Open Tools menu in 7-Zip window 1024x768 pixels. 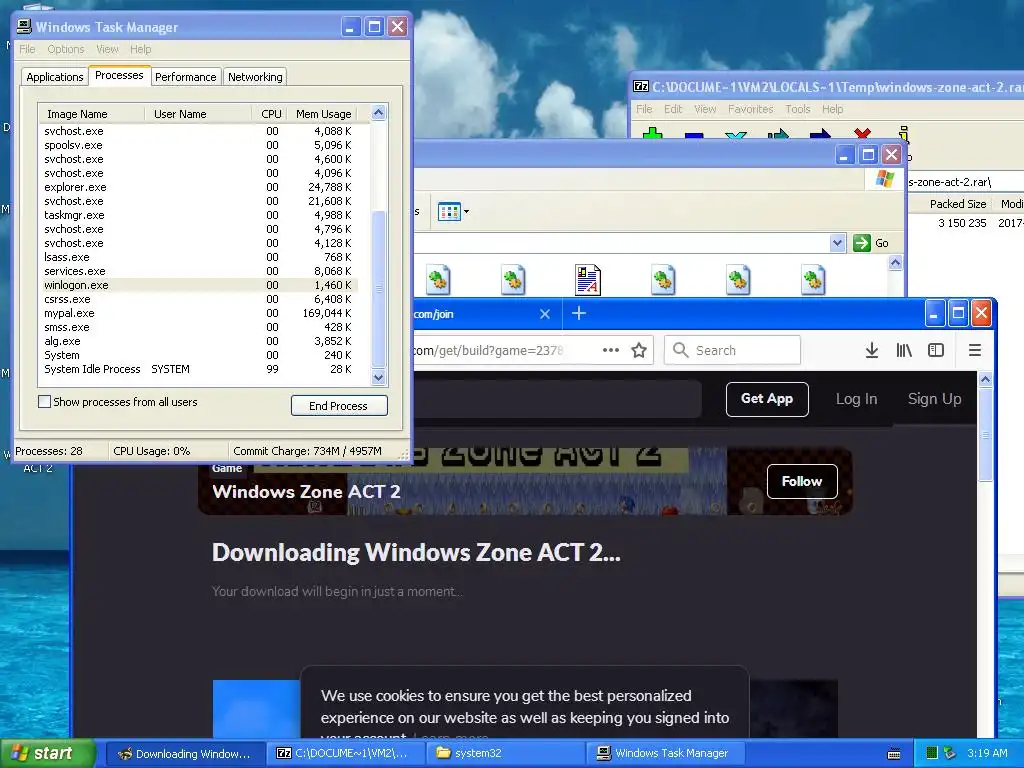(x=797, y=109)
